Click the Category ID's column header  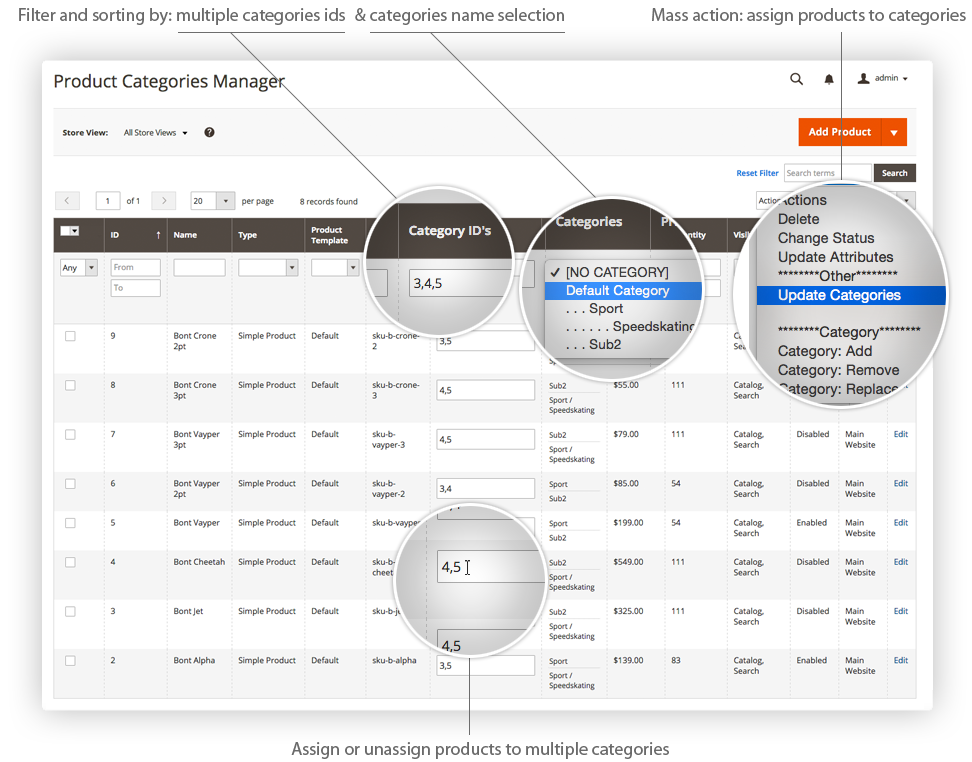click(449, 231)
